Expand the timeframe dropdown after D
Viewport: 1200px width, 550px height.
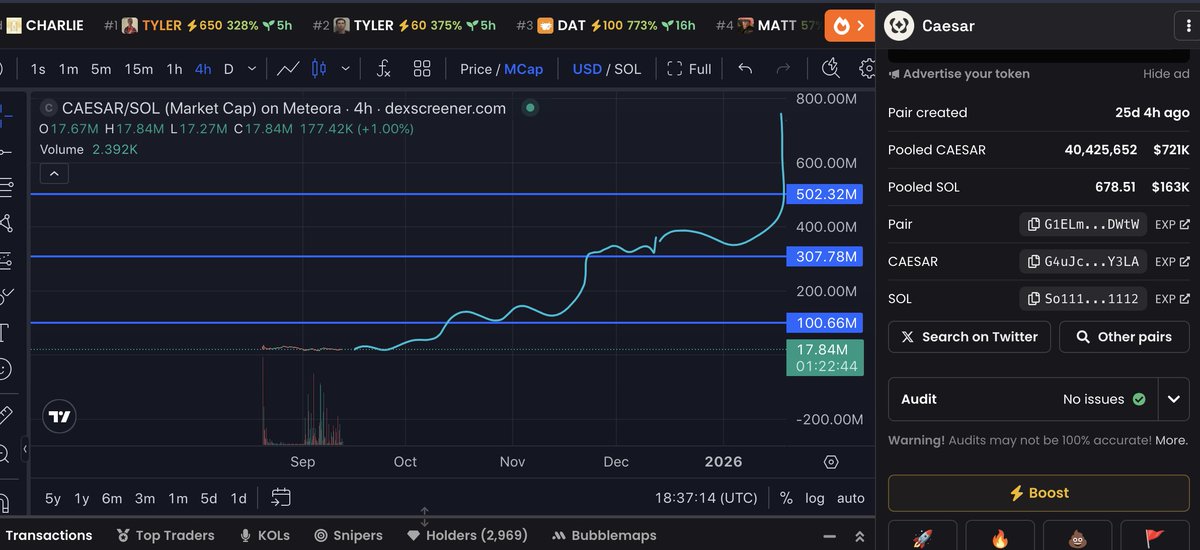(x=252, y=69)
